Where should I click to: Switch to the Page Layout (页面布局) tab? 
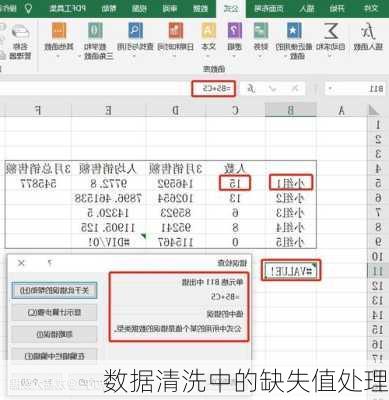269,8
